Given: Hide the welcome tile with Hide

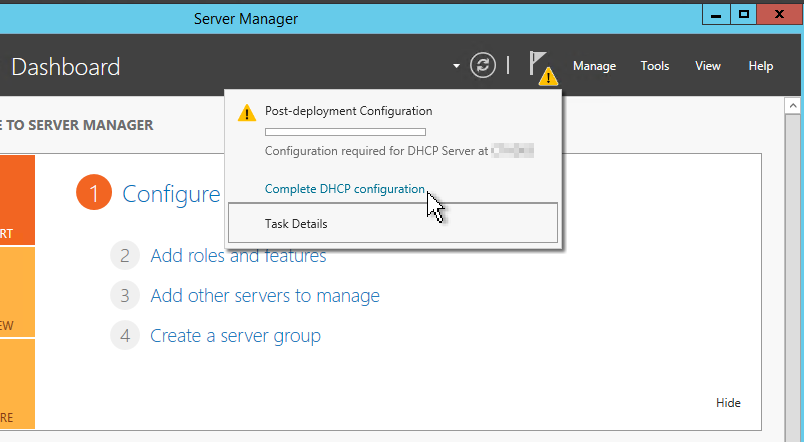Looking at the screenshot, I should 728,403.
